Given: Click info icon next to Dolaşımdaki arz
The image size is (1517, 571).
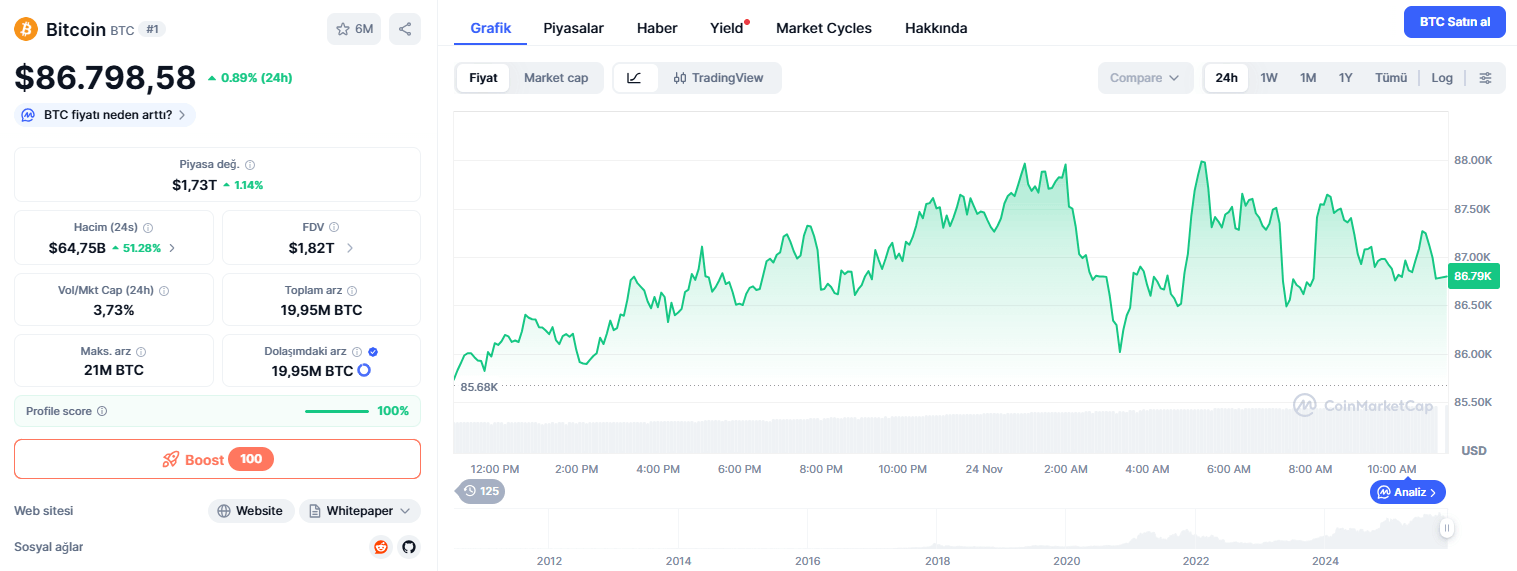Looking at the screenshot, I should [x=357, y=352].
